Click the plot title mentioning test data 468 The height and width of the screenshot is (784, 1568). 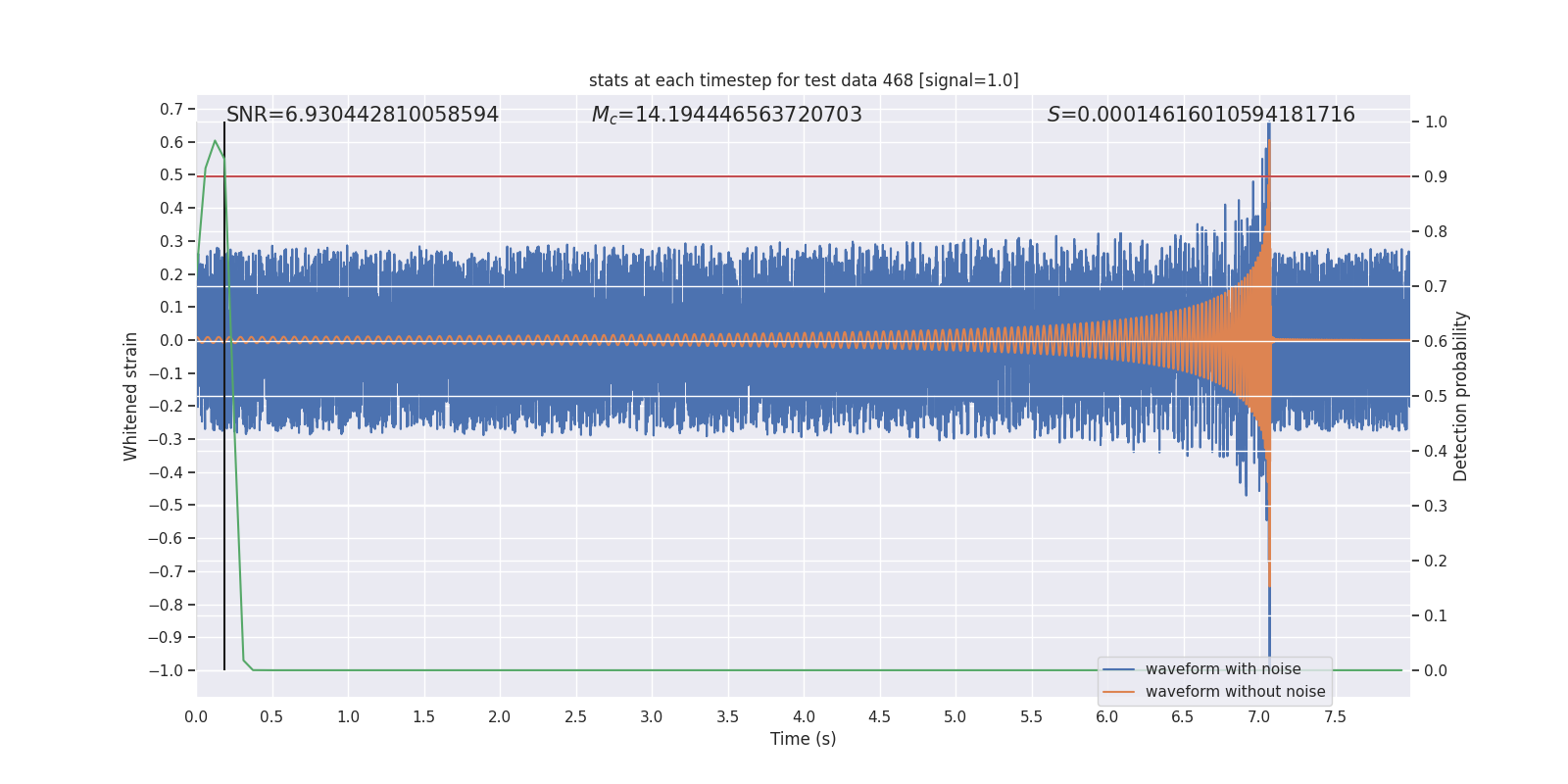[804, 80]
